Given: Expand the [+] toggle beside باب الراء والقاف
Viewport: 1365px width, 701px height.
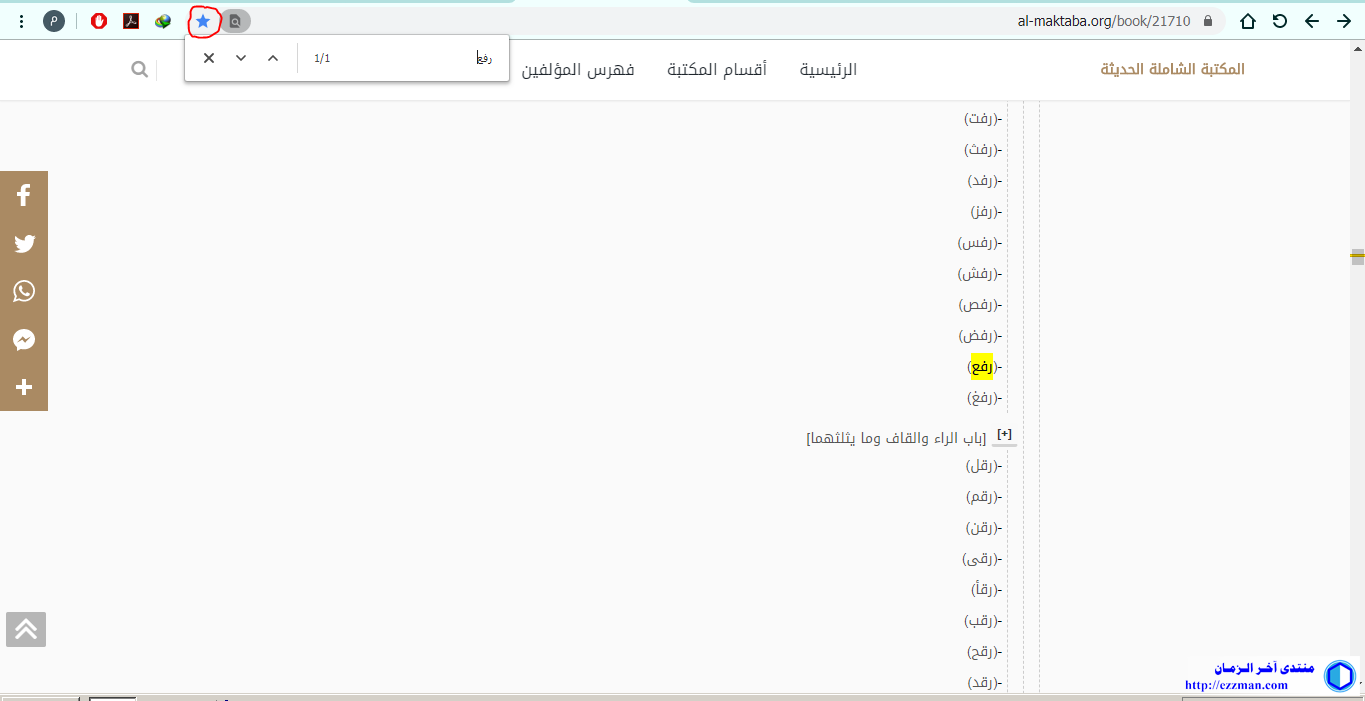Looking at the screenshot, I should pos(1005,434).
